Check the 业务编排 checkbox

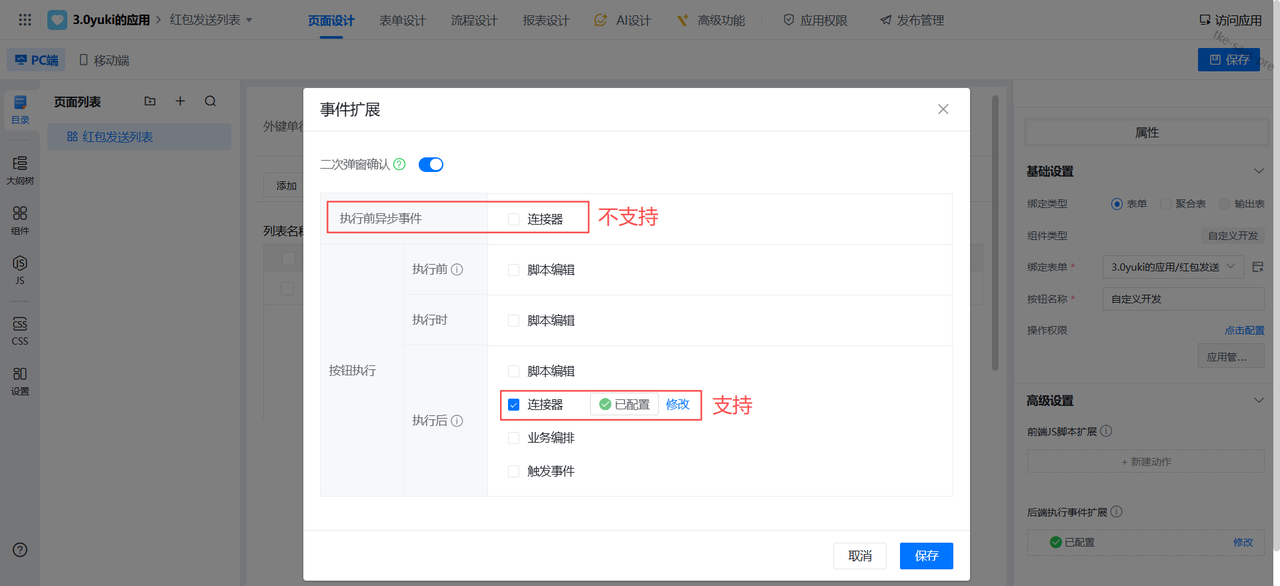point(514,438)
